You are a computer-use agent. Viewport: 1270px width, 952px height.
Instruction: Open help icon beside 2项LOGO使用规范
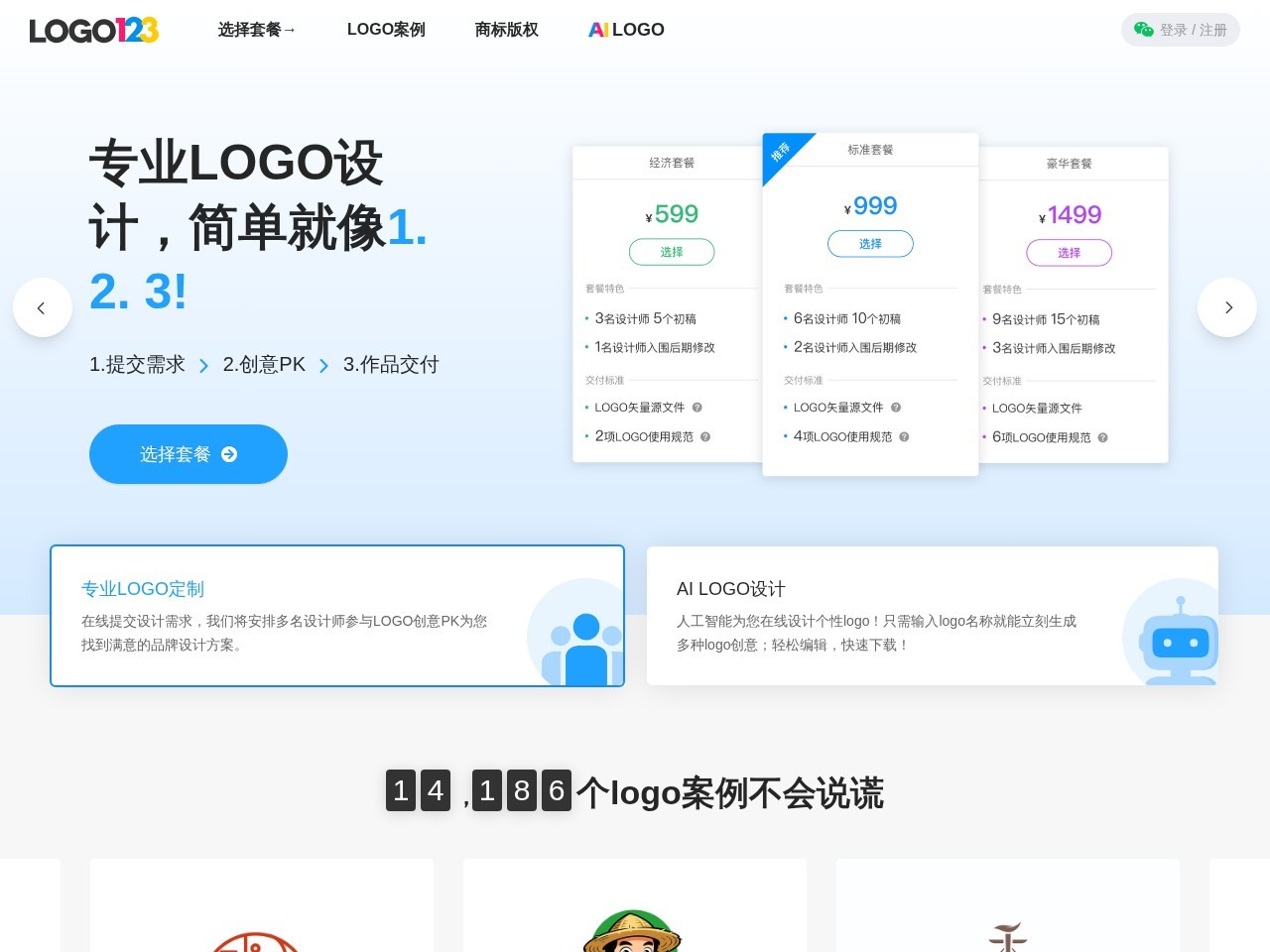[705, 437]
